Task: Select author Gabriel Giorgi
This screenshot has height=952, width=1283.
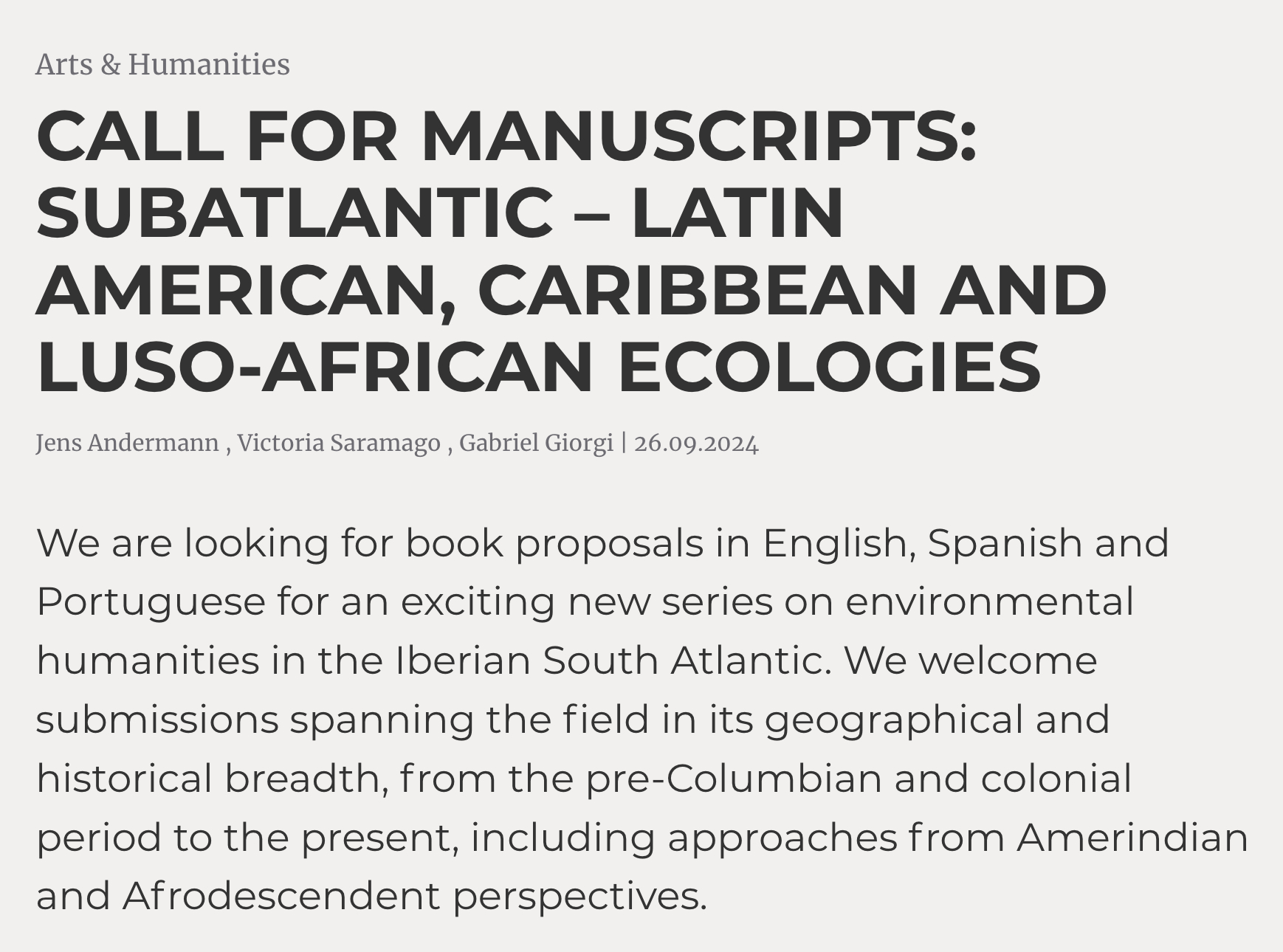Action: pos(536,443)
